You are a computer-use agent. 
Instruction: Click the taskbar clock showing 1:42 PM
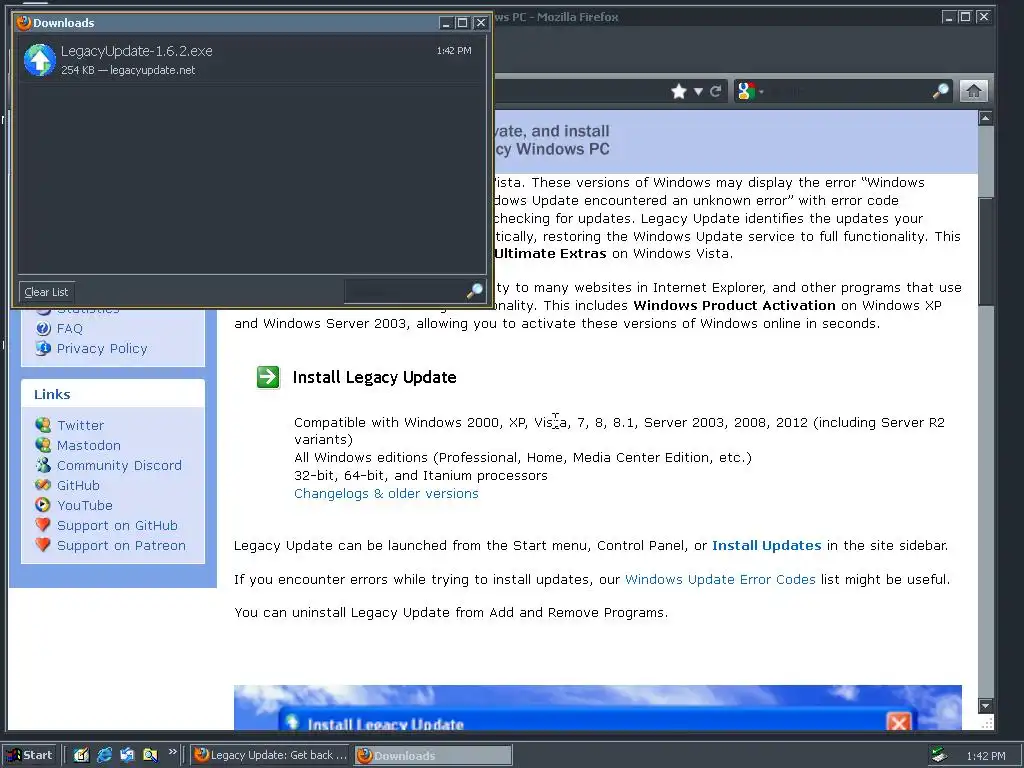(x=986, y=756)
